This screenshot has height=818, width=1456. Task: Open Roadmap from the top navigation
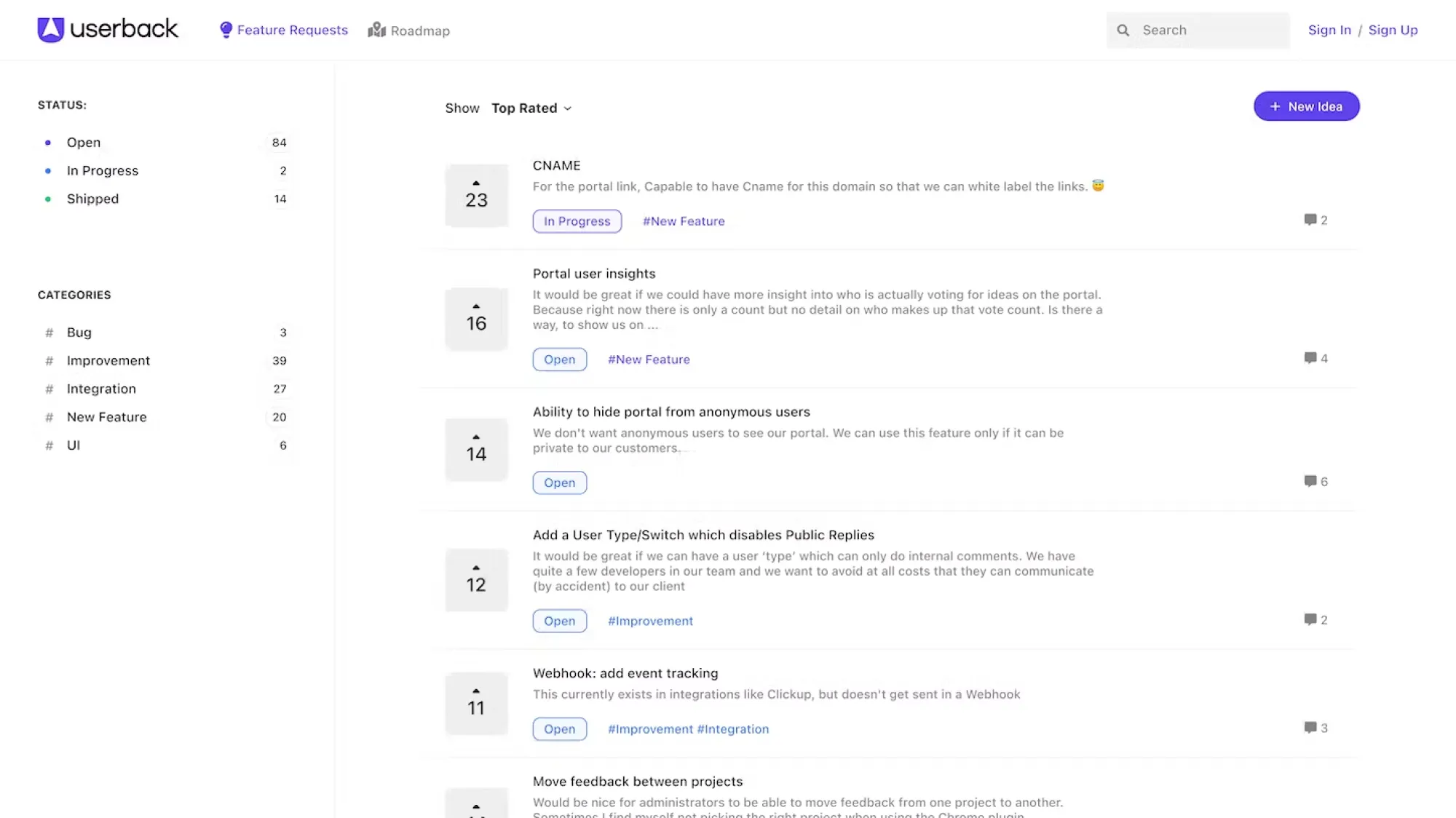point(408,31)
